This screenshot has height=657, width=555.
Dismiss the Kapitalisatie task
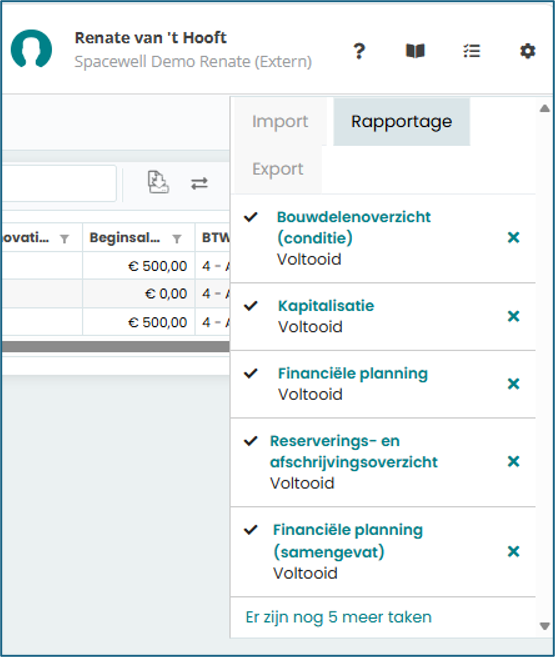click(513, 316)
